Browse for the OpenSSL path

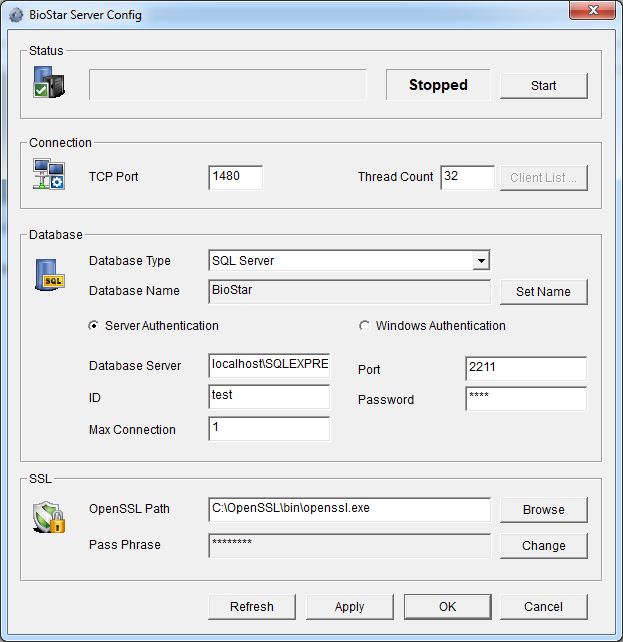pyautogui.click(x=543, y=510)
